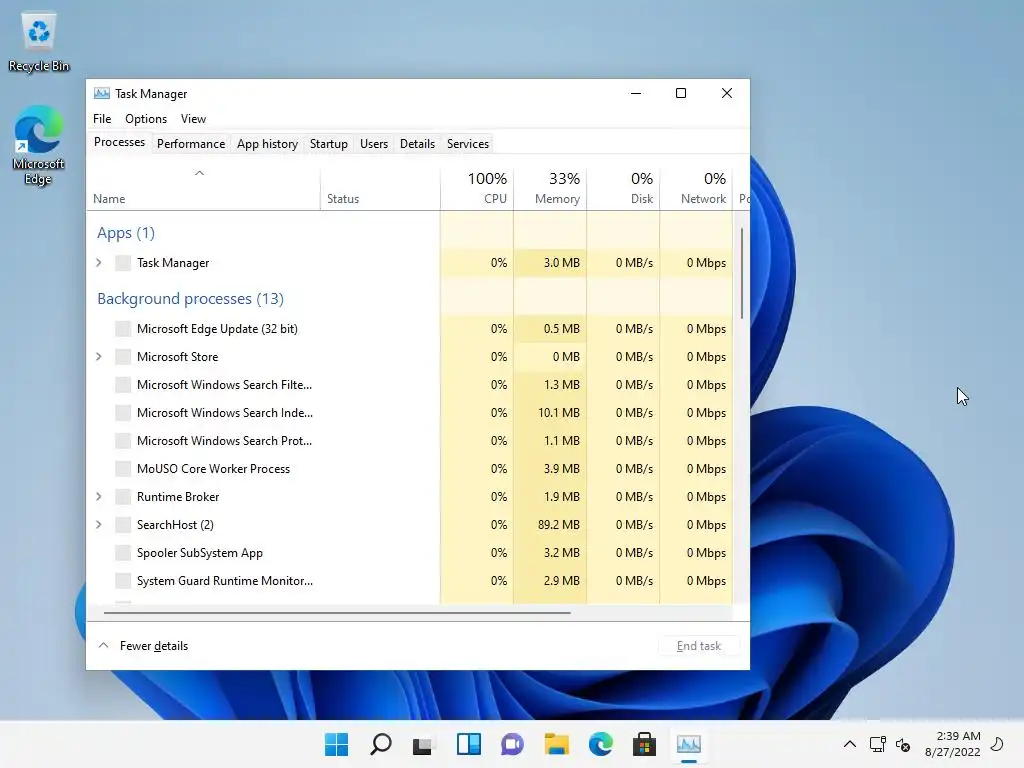Select Microsoft Windows Search Filte... row

[x=409, y=385]
